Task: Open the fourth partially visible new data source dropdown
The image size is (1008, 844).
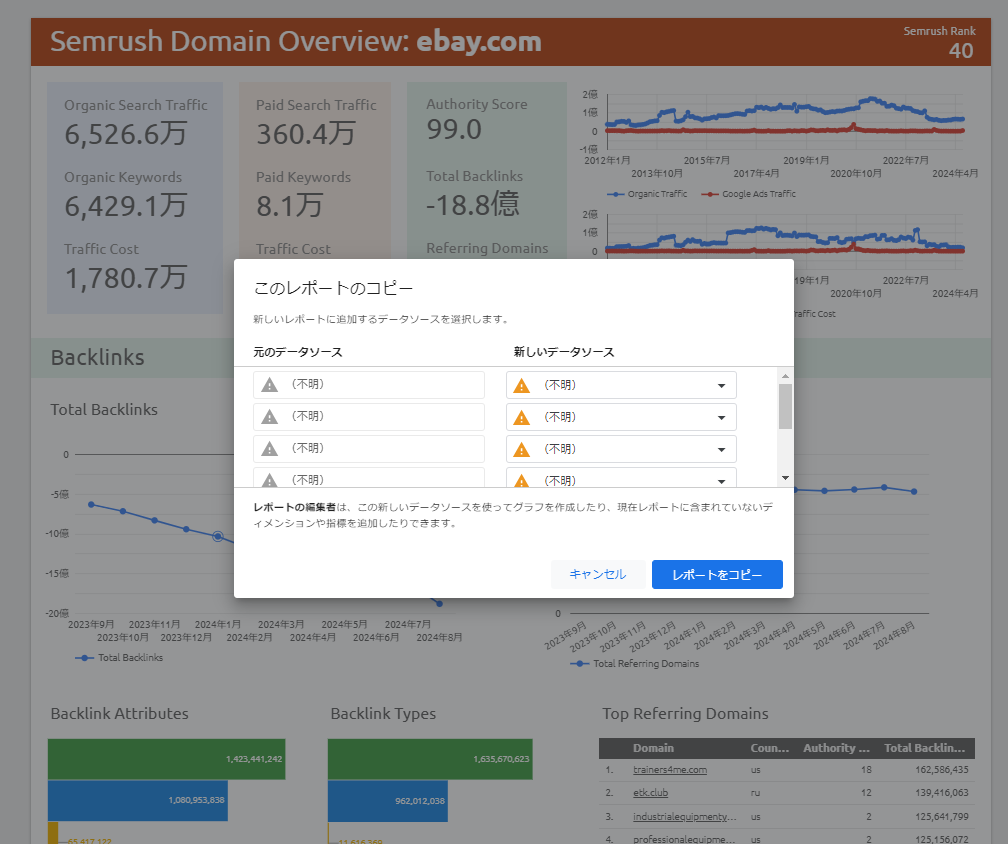Action: [621, 478]
